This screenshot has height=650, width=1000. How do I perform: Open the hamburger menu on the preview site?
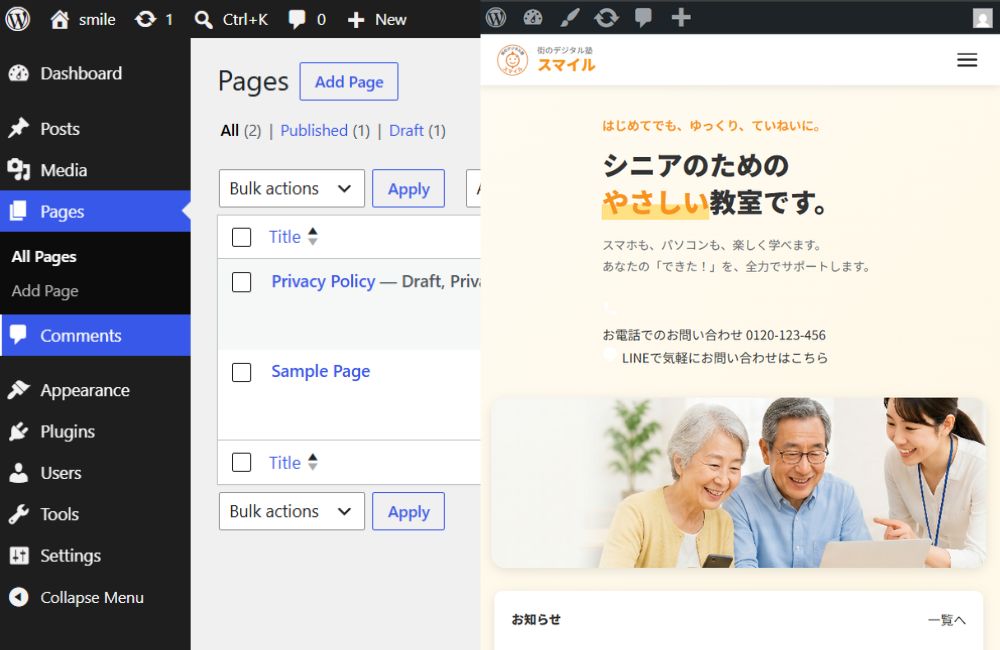pos(967,60)
